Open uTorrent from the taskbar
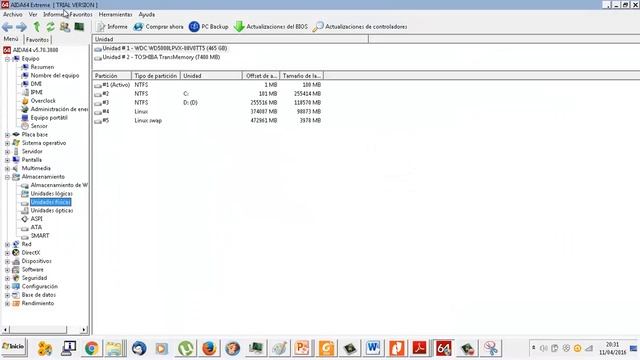640x360 pixels. (186, 348)
